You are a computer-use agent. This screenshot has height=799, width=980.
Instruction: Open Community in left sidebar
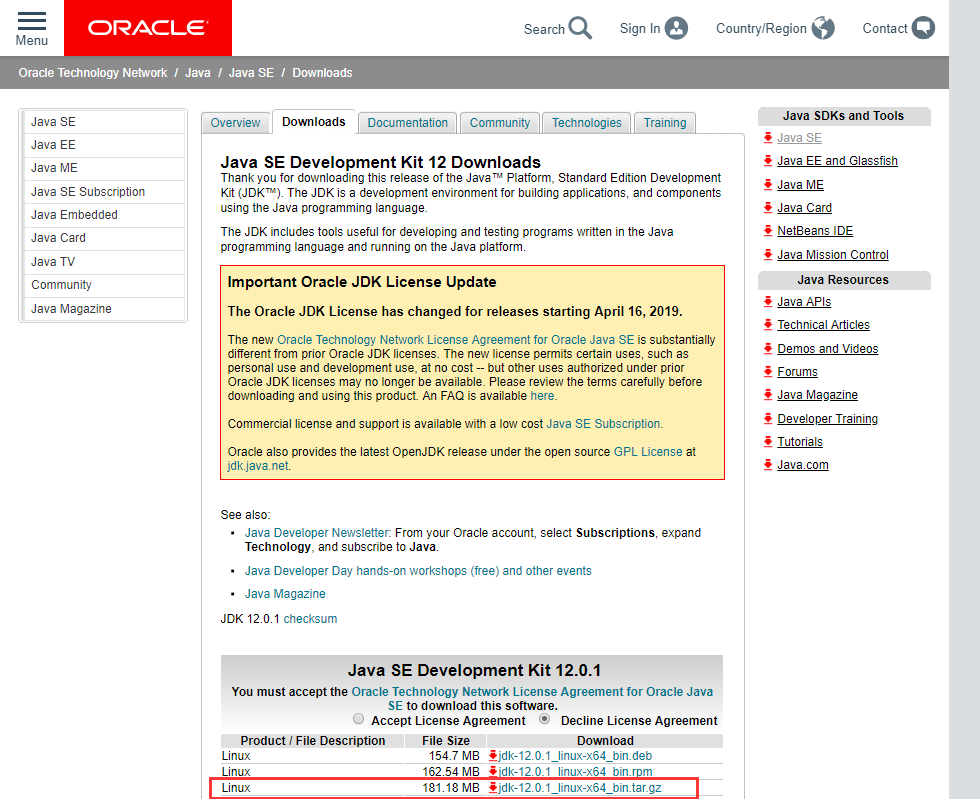[x=104, y=285]
